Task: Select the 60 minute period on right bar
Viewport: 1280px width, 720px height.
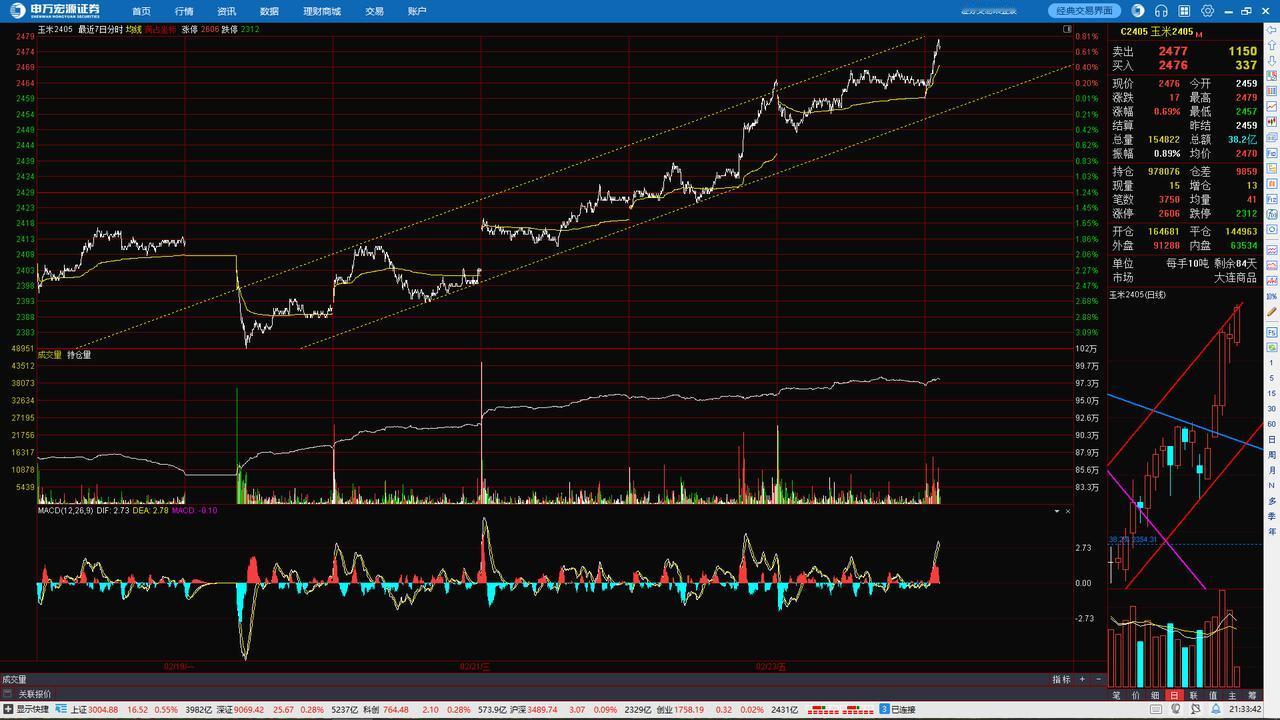Action: tap(1271, 424)
